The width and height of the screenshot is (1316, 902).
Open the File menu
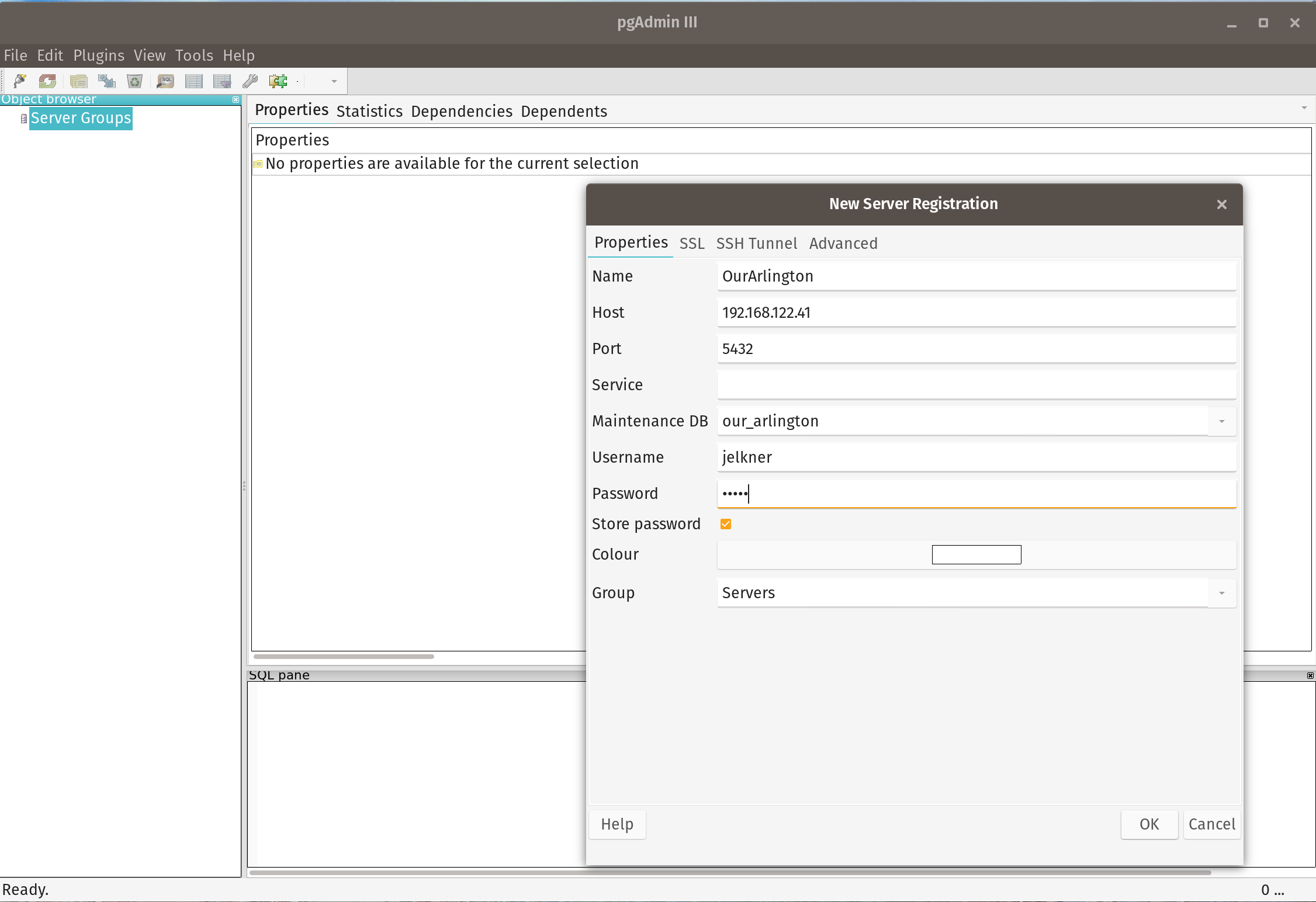[16, 55]
